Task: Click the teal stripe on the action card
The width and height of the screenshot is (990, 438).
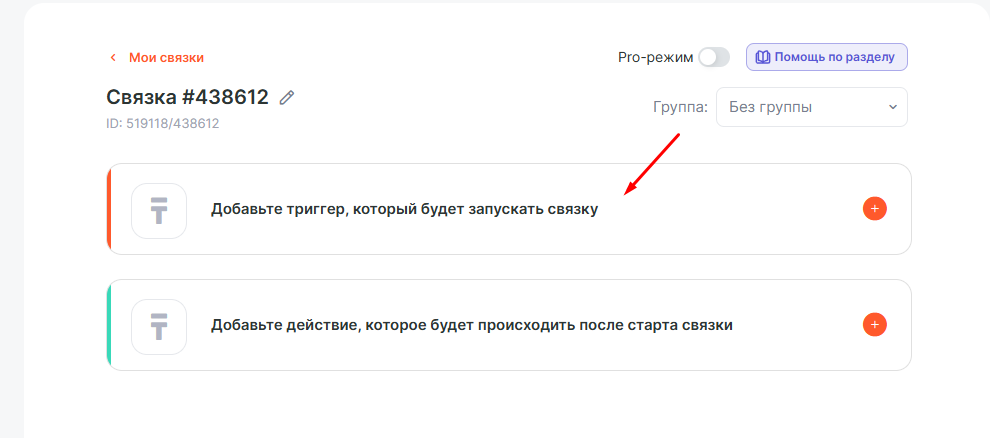Action: click(x=108, y=325)
